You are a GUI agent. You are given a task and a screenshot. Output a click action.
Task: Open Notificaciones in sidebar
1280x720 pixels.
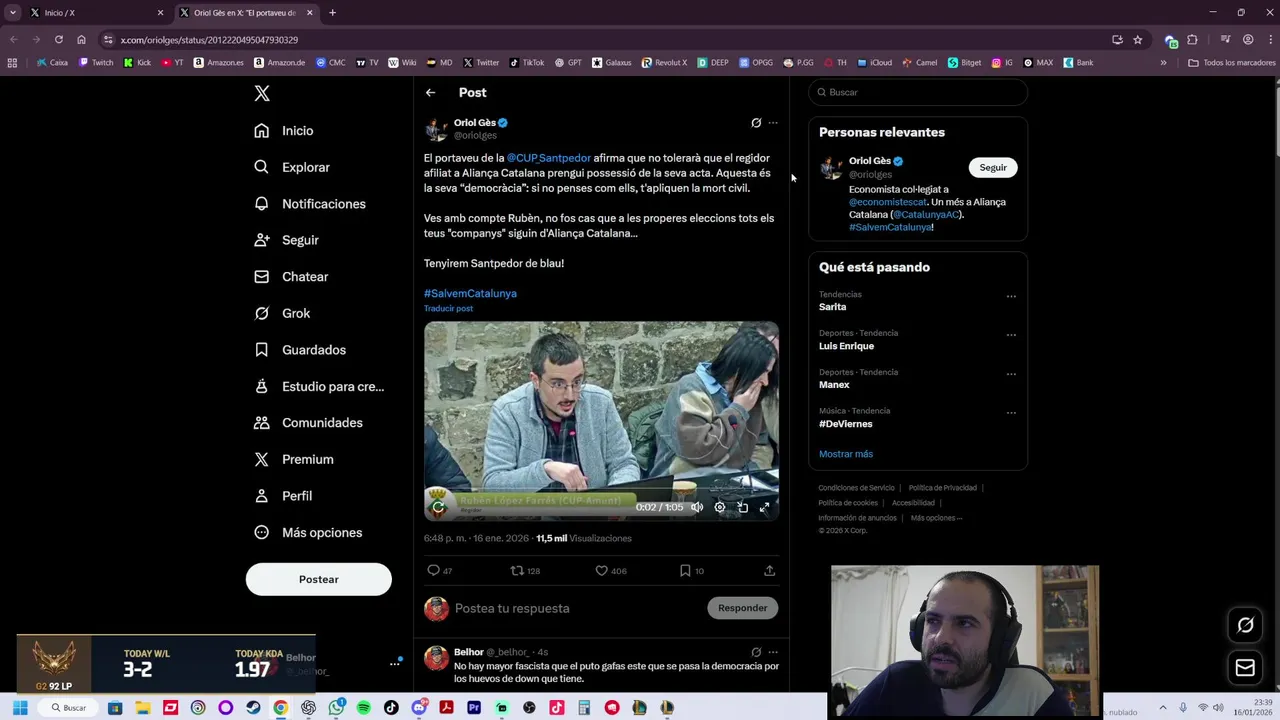[310, 204]
